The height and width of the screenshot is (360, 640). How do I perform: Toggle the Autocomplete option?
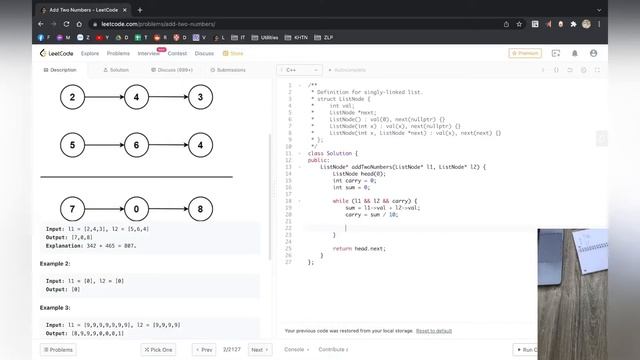pos(347,70)
